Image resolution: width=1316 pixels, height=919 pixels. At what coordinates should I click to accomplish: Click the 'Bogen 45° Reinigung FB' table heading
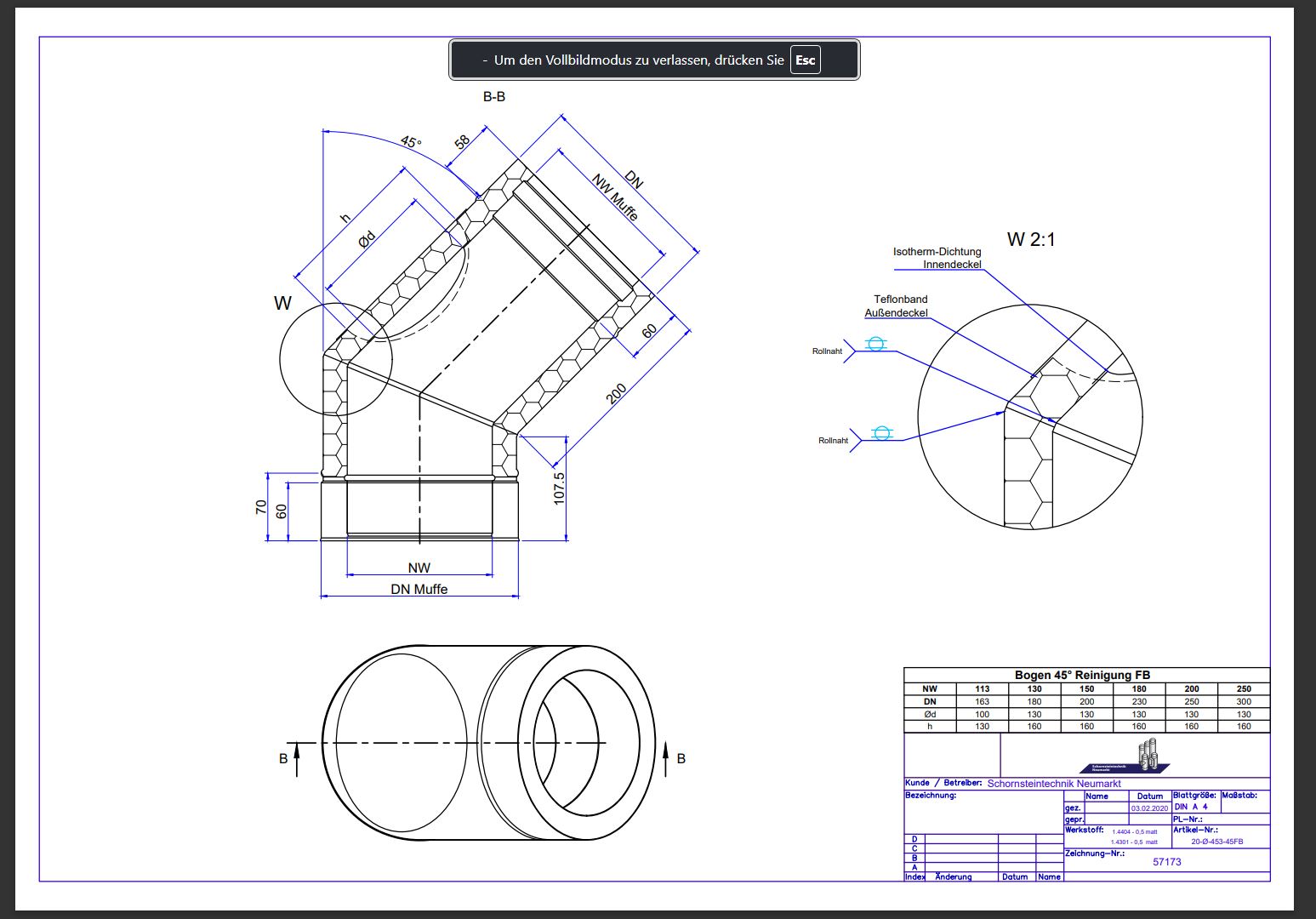pyautogui.click(x=1082, y=675)
